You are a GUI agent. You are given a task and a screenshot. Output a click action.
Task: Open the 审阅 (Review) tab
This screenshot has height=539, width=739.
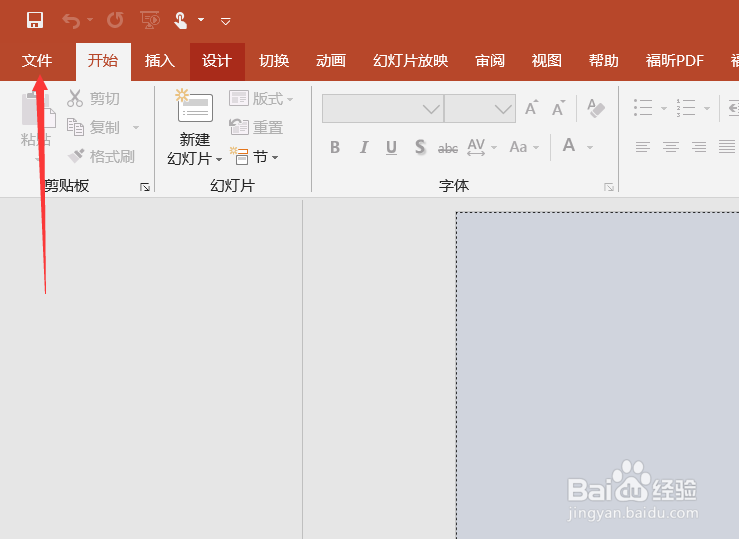click(x=490, y=61)
